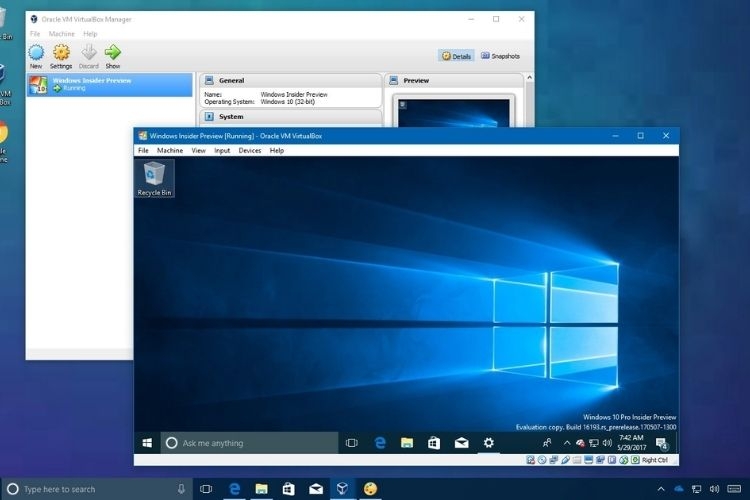Open Machine menu in VirtualBox Manager

pyautogui.click(x=62, y=33)
